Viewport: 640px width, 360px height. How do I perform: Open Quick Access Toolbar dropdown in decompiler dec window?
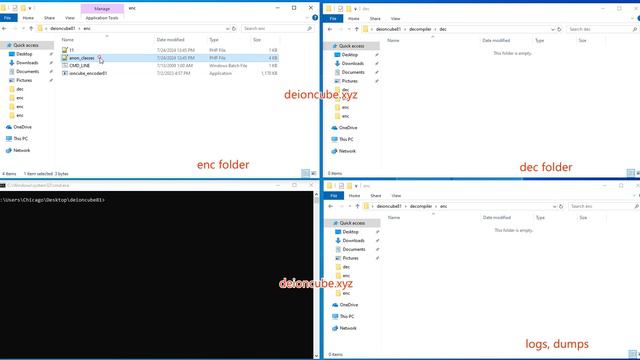(356, 9)
